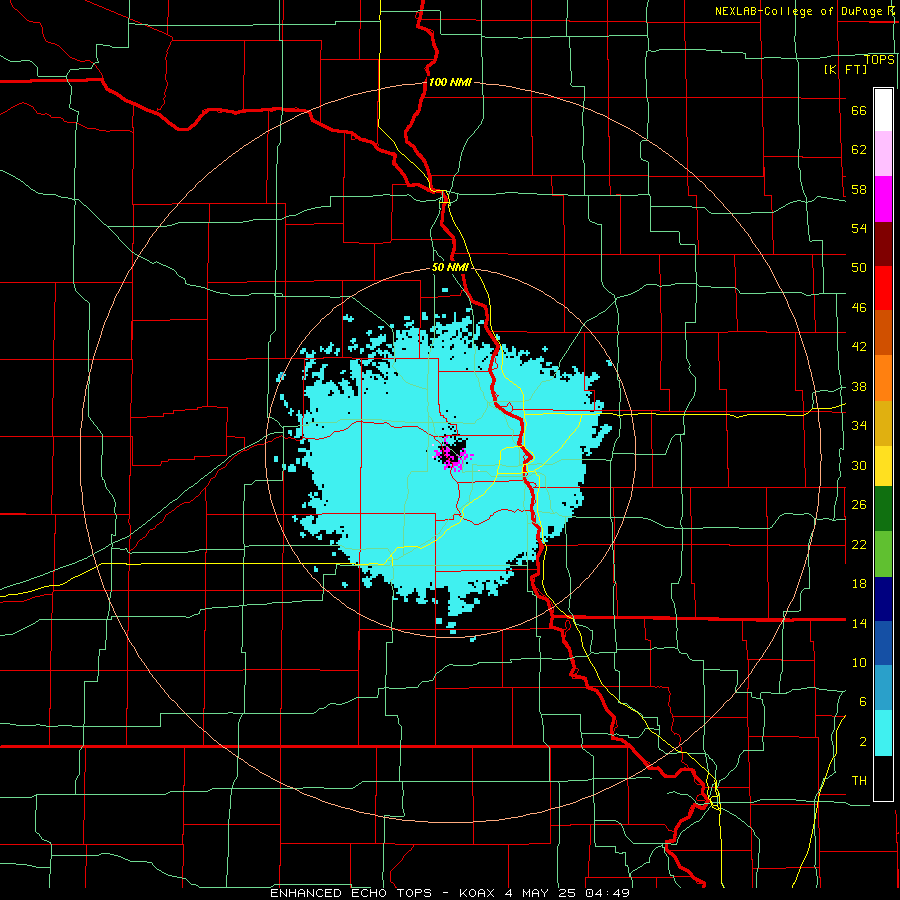Click the K FT units label
The image size is (900, 900).
tap(845, 70)
